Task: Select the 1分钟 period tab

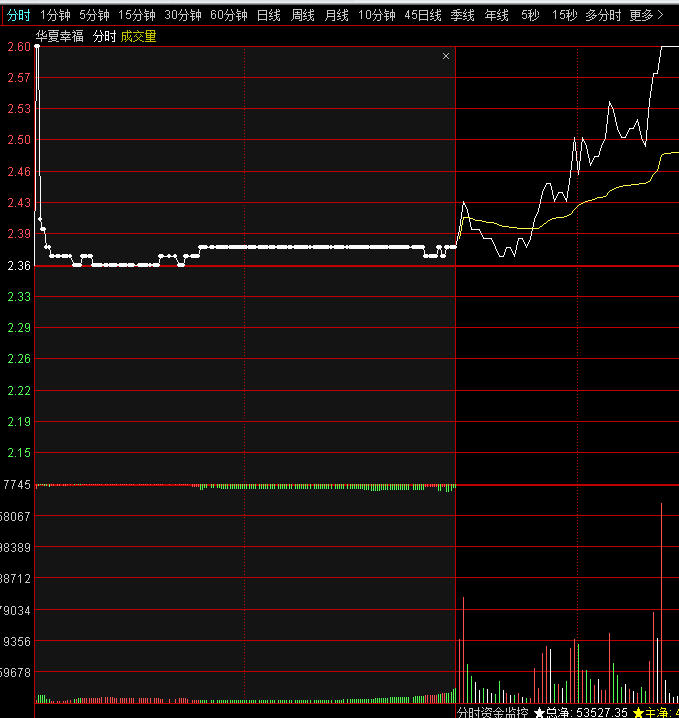Action: 55,15
